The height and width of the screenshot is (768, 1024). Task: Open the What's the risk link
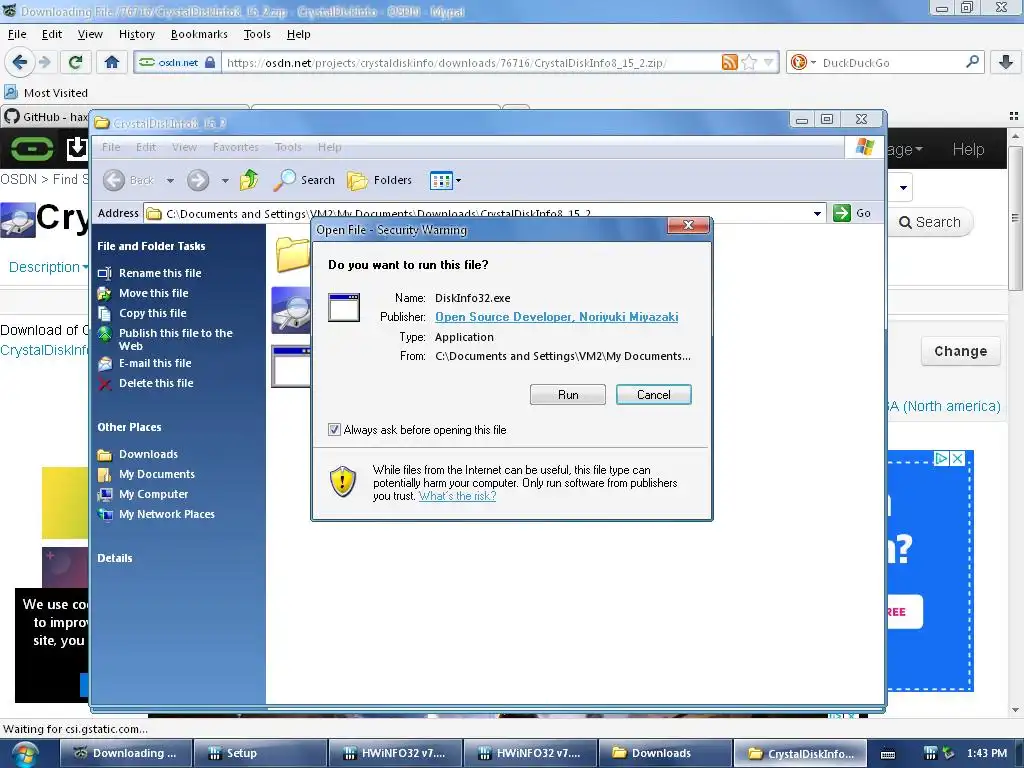(457, 496)
